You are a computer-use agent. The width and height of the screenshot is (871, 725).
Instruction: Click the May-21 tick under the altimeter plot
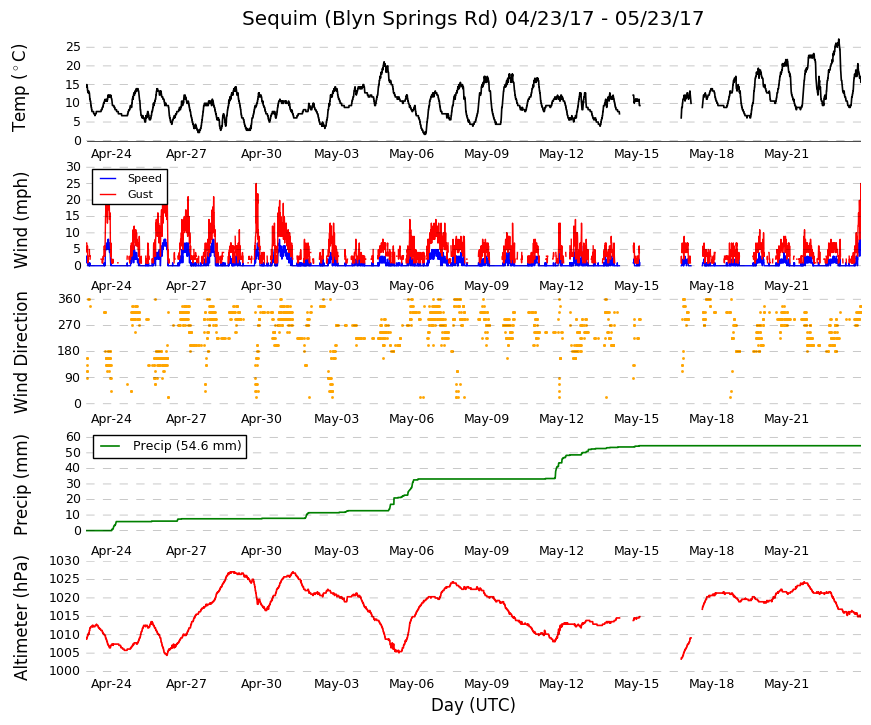coord(786,684)
